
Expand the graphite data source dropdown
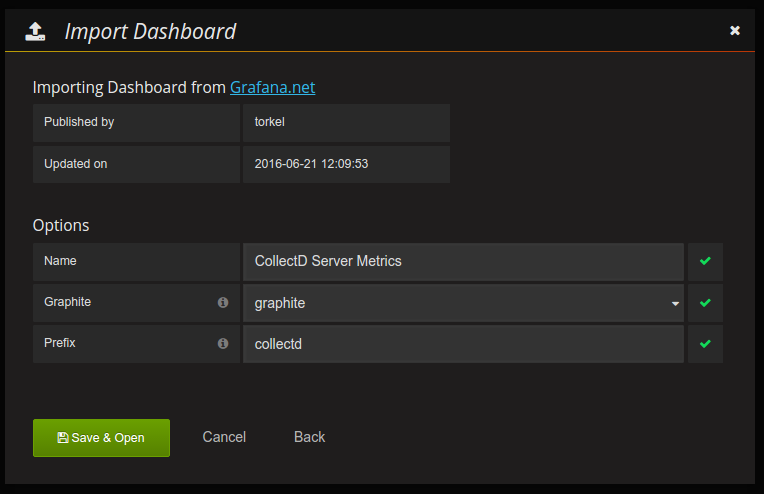[x=462, y=302]
